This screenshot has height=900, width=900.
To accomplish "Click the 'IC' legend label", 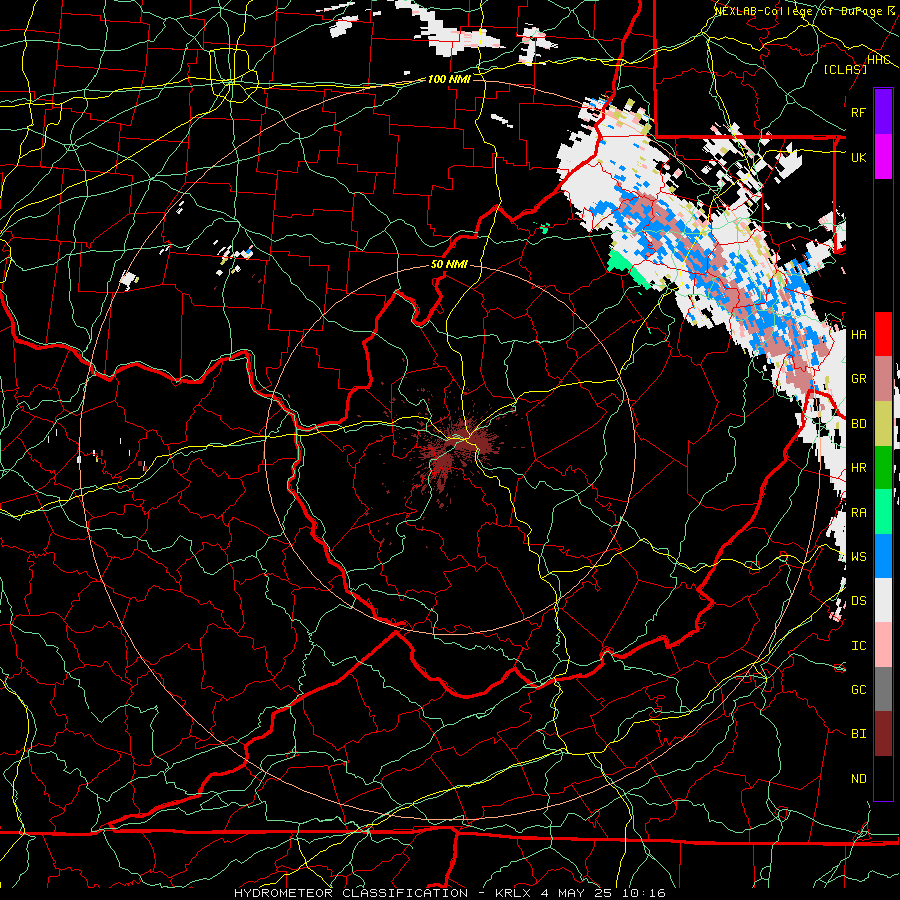I will pos(859,646).
